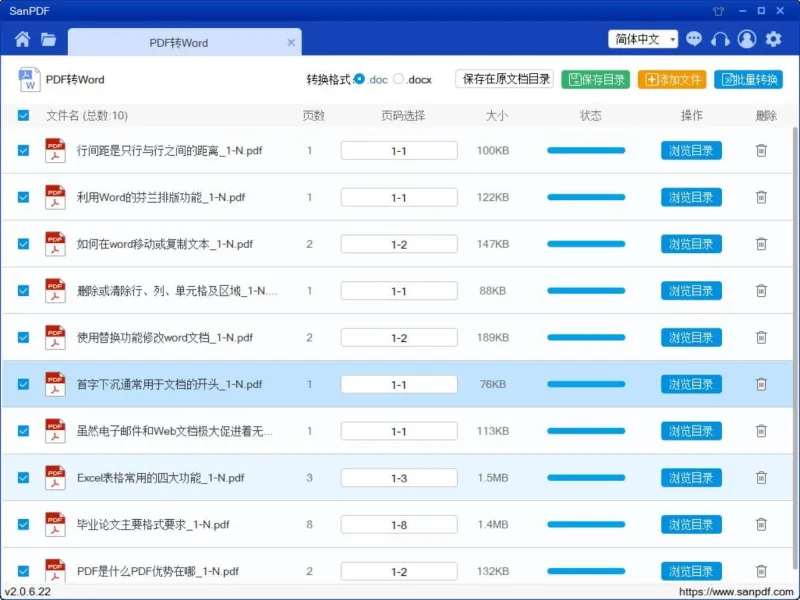Click the 批量转换 batch convert button
800x600 pixels.
(748, 80)
